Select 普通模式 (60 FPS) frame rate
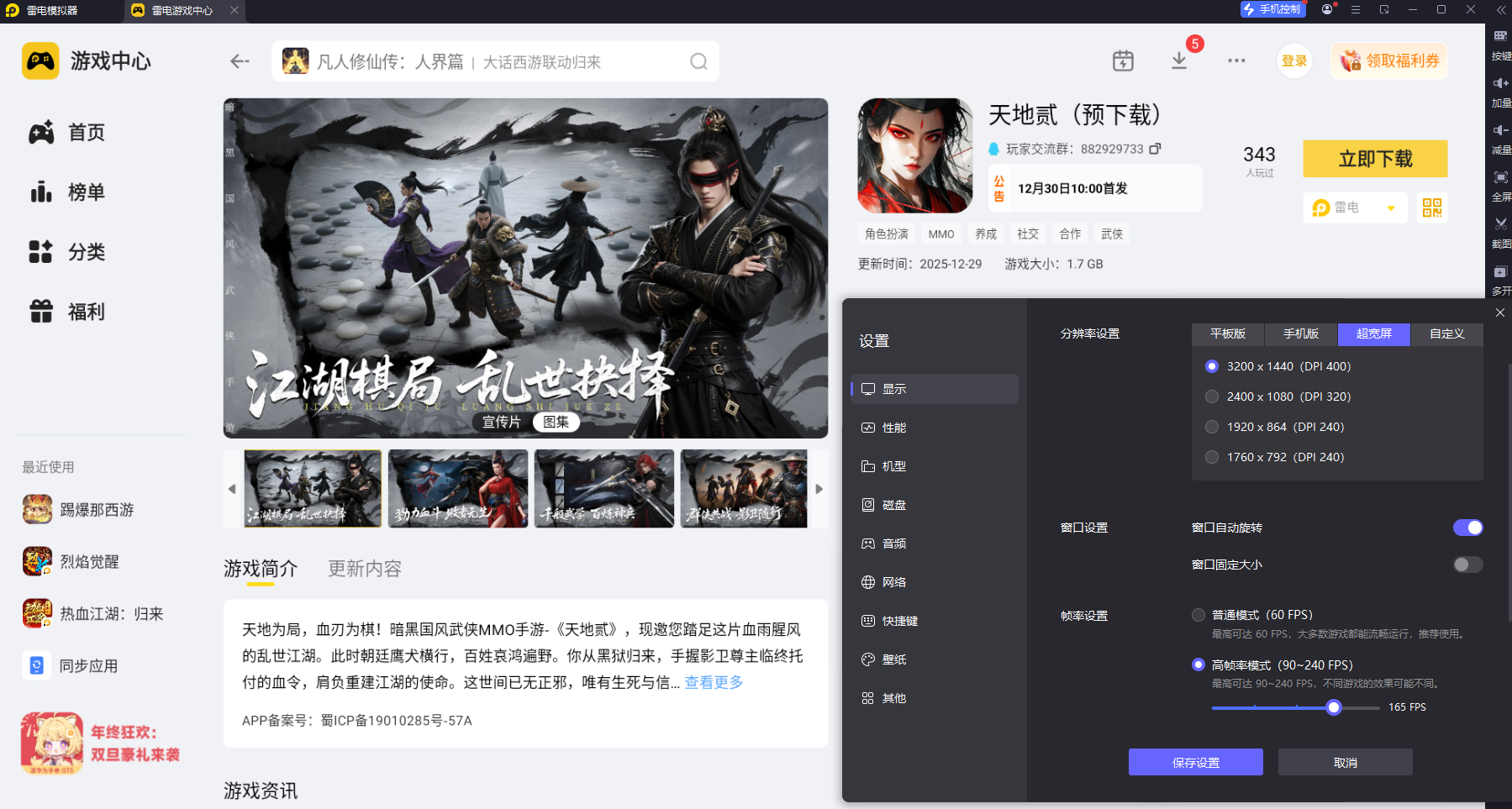 [1199, 615]
